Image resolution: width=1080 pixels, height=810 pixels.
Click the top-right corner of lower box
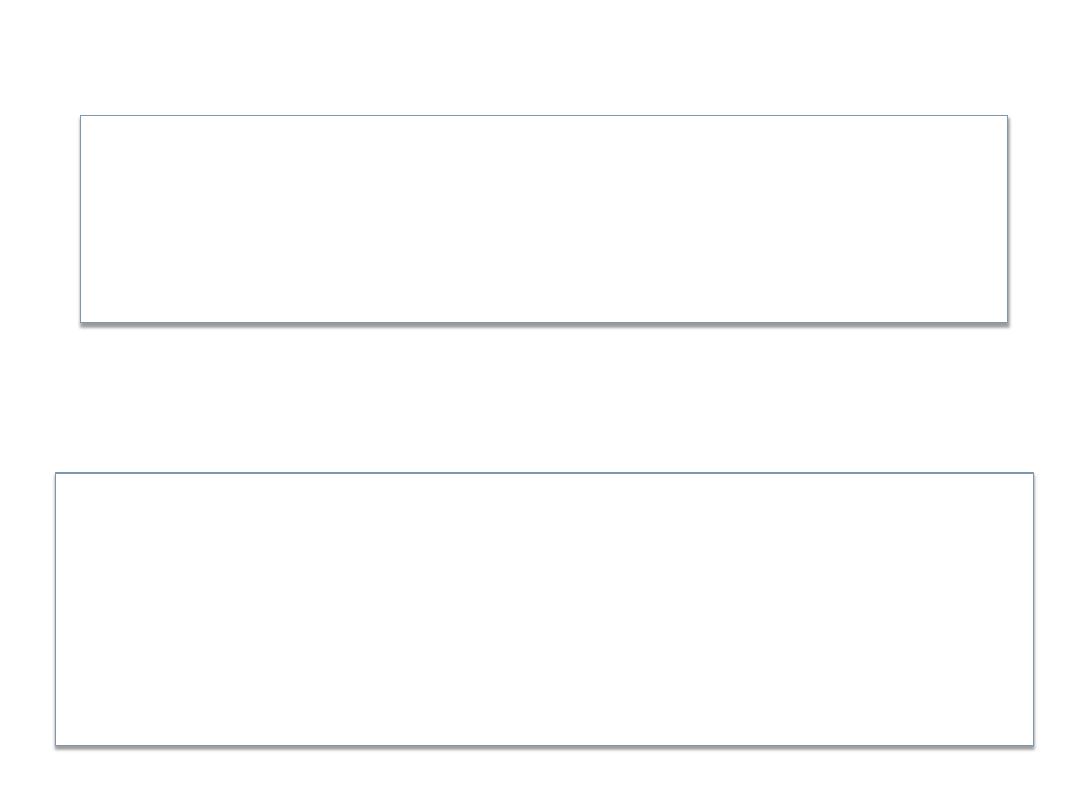[1033, 473]
